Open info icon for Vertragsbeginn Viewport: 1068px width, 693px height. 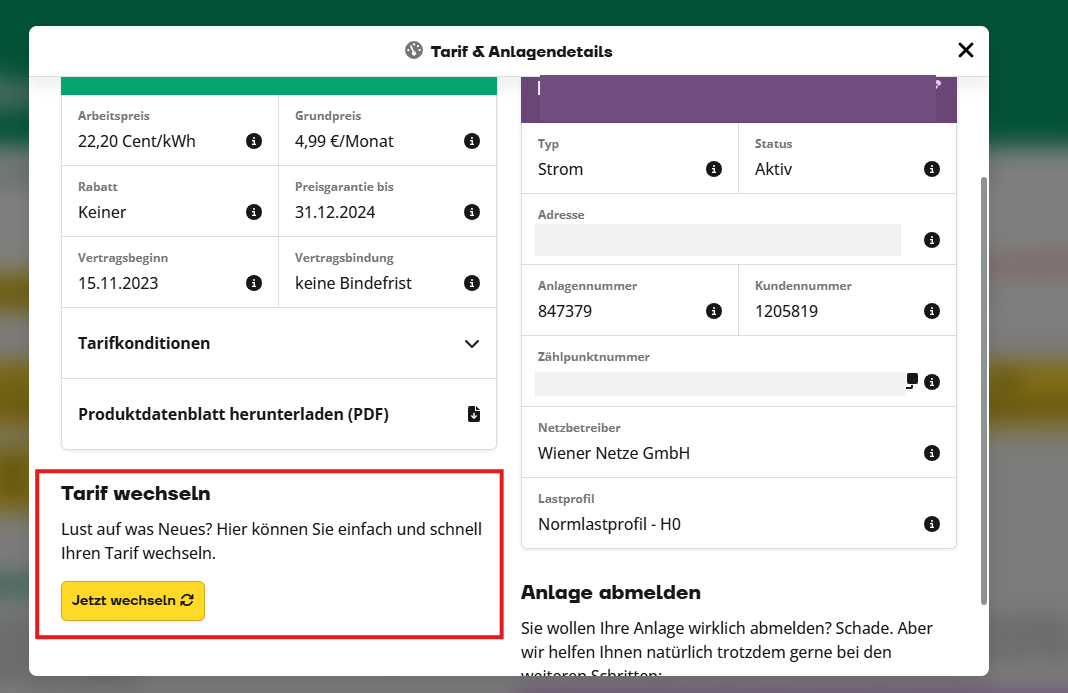254,283
